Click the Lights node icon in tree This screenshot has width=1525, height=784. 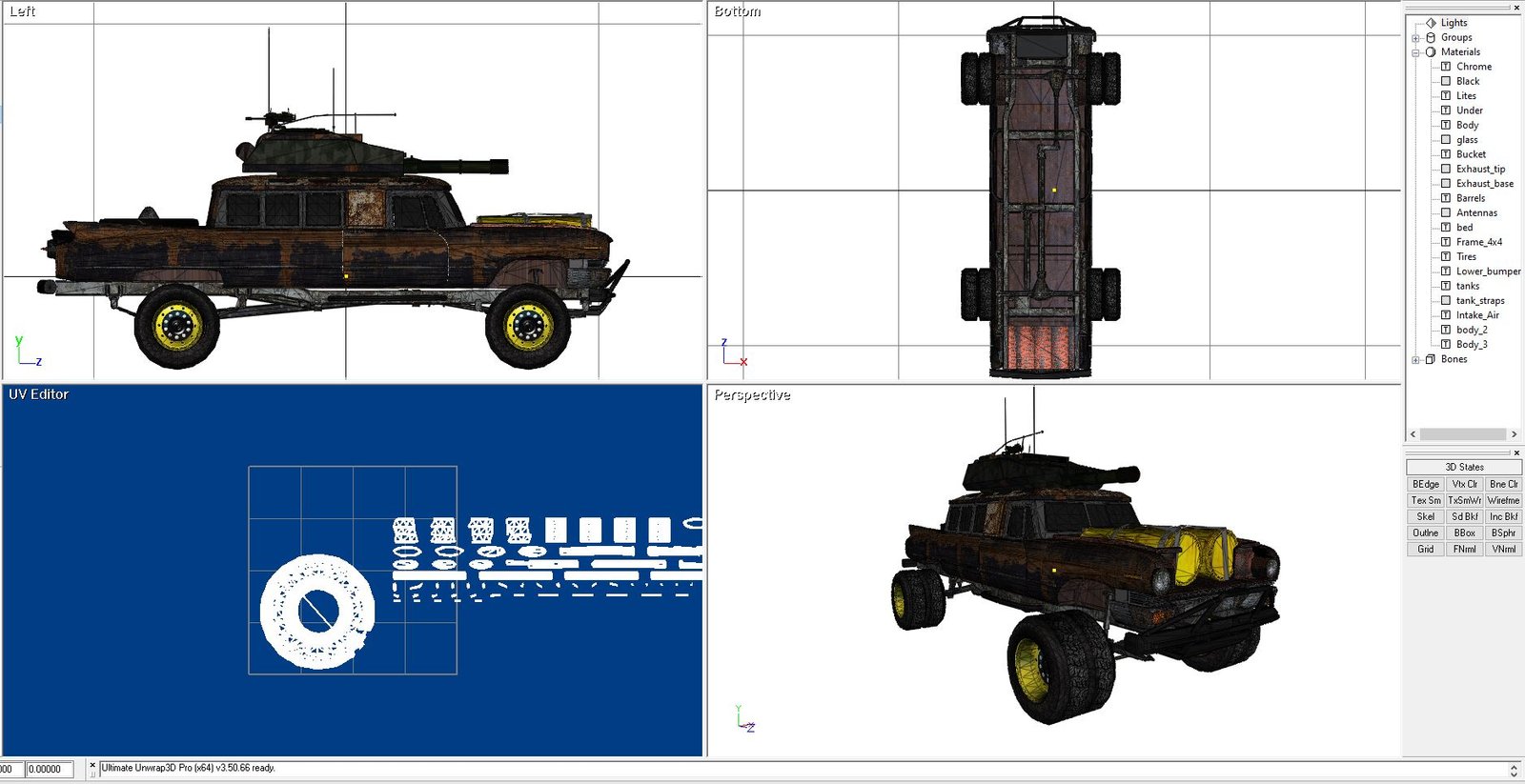tap(1431, 23)
